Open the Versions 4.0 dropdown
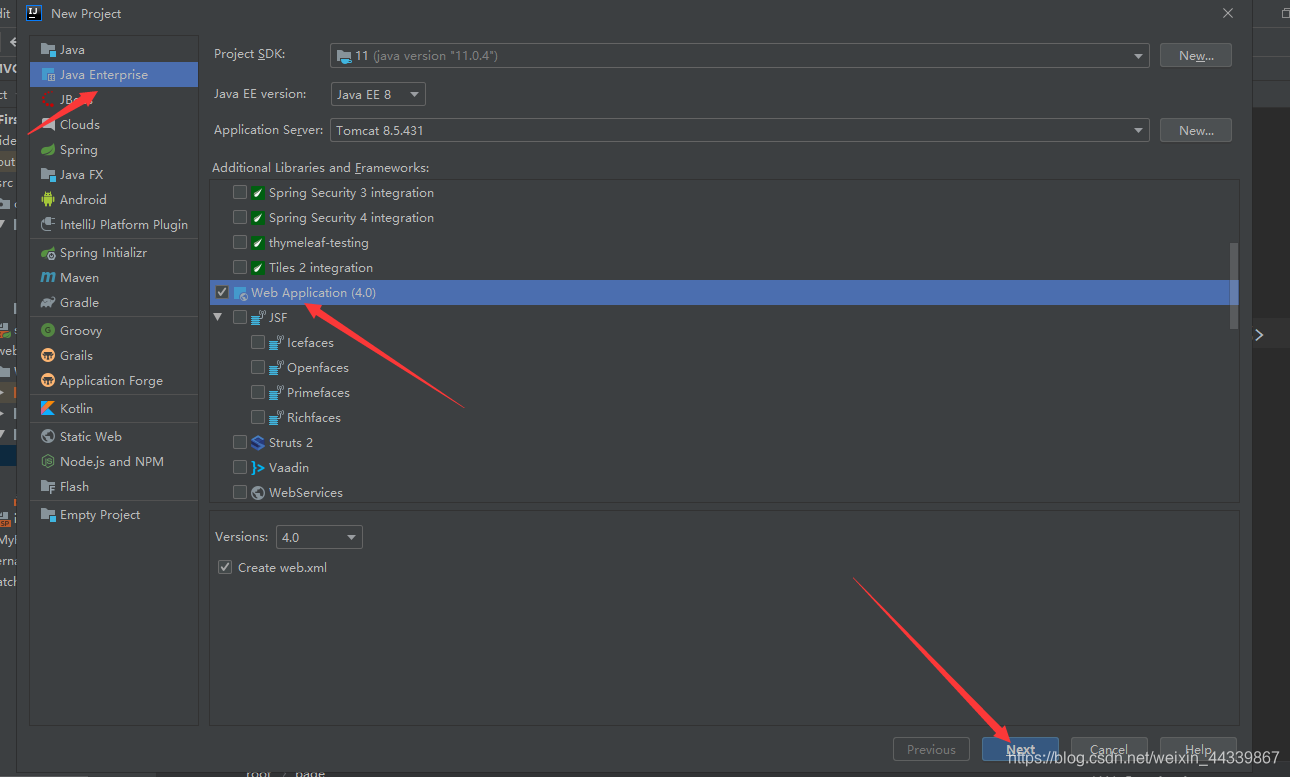 point(319,537)
